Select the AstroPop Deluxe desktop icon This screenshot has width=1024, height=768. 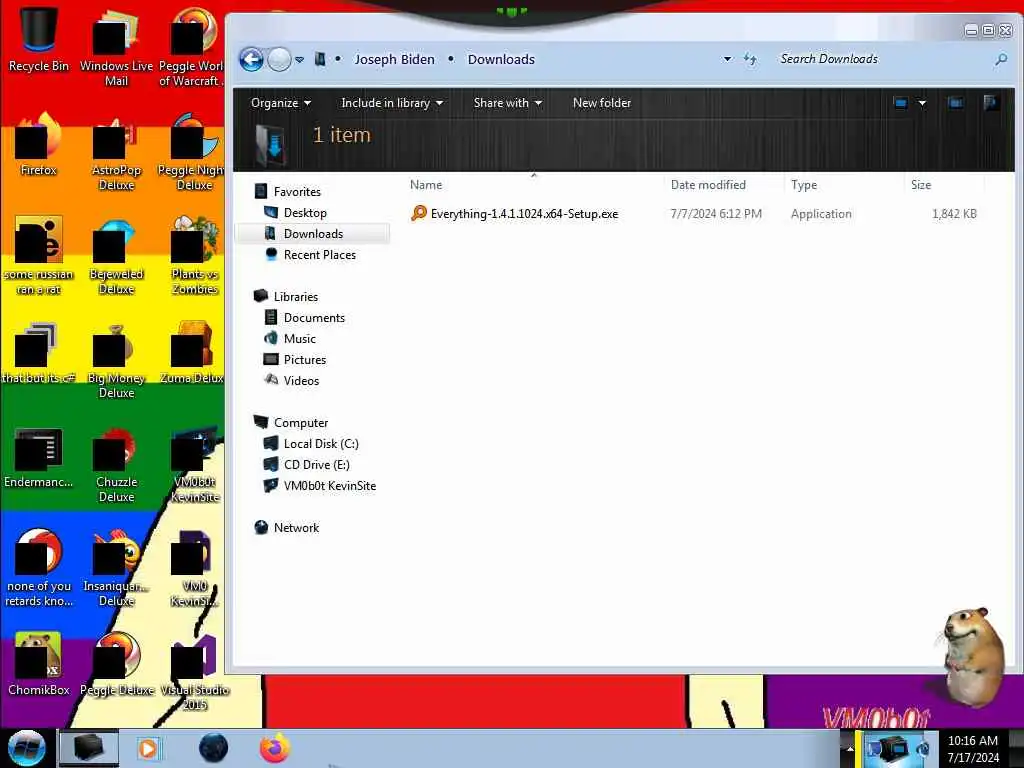click(116, 153)
